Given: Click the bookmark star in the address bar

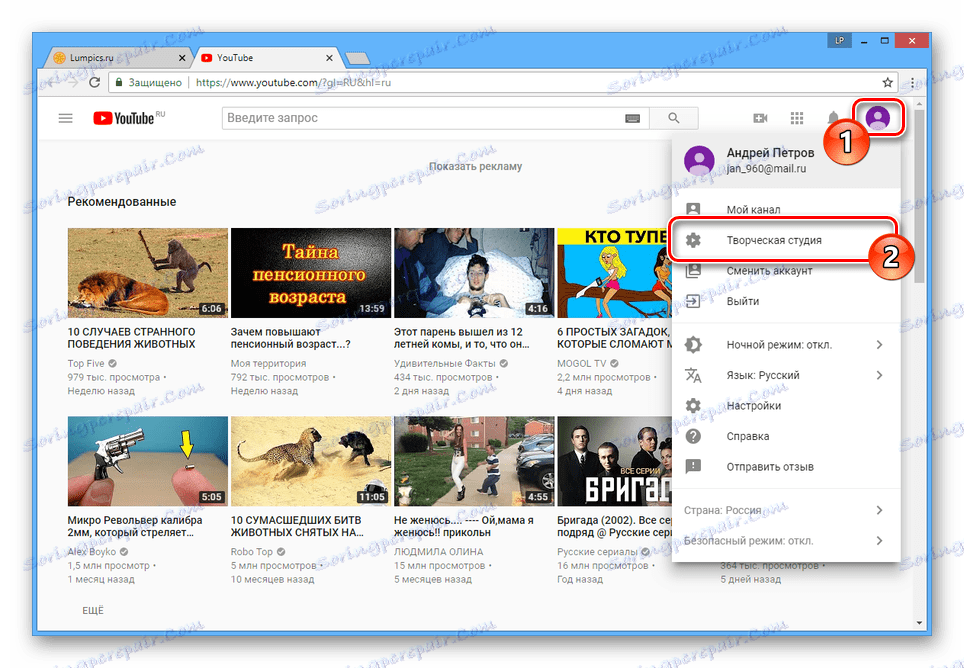Looking at the screenshot, I should [887, 83].
